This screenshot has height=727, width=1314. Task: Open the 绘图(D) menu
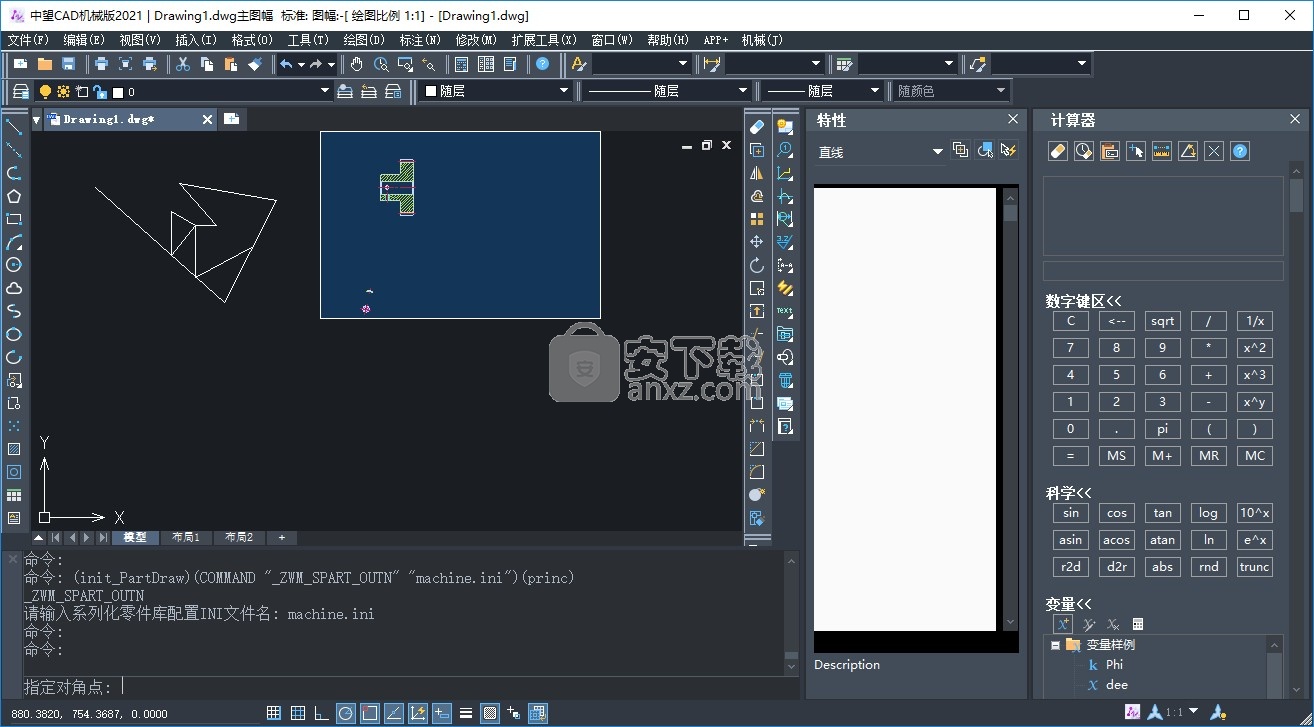[x=364, y=40]
